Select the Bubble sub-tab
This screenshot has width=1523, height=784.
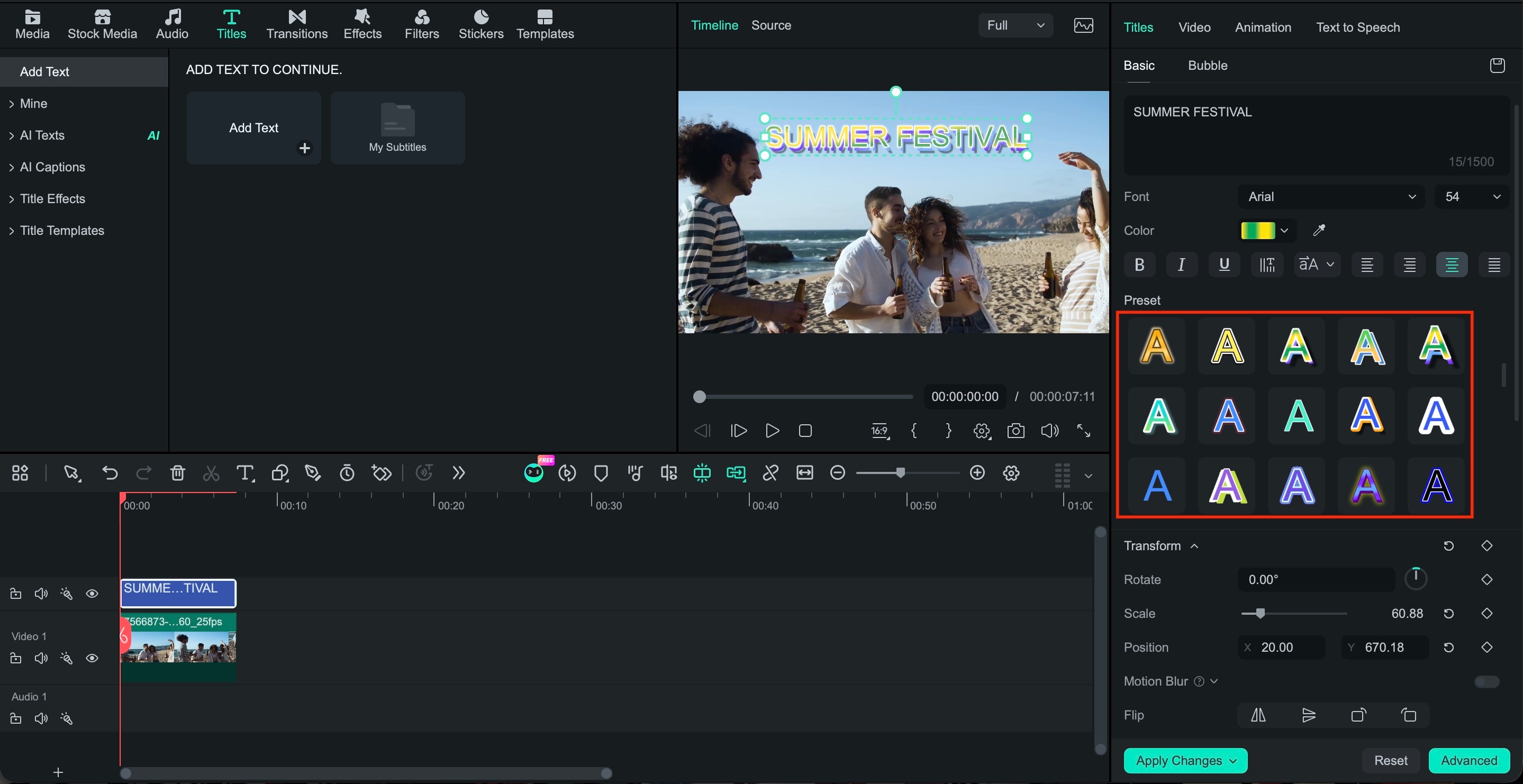[1207, 66]
